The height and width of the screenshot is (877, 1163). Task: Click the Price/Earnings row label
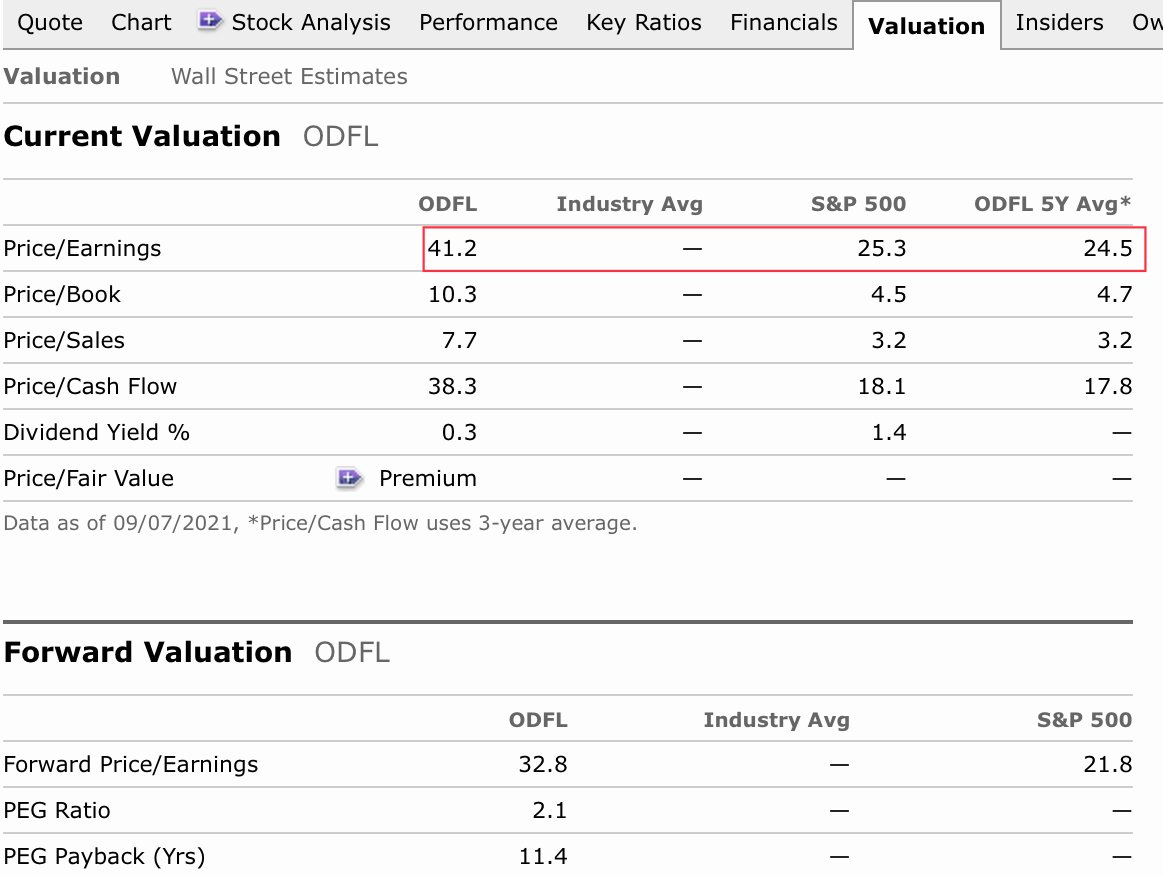(x=82, y=249)
